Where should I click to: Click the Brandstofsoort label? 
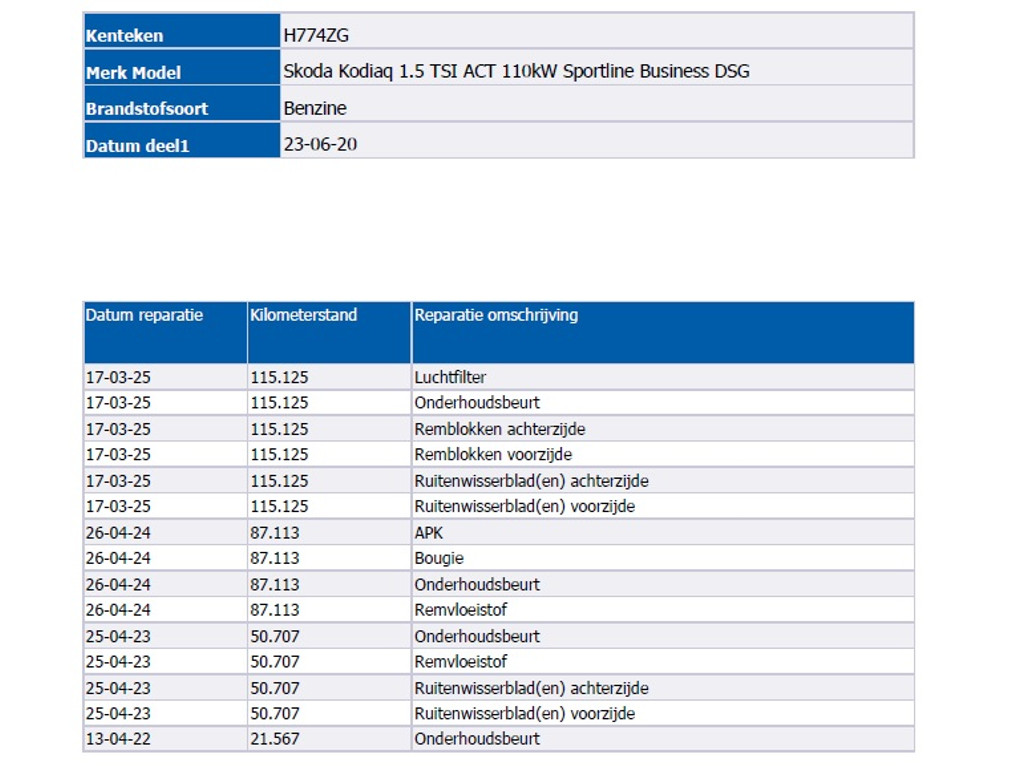click(x=147, y=108)
